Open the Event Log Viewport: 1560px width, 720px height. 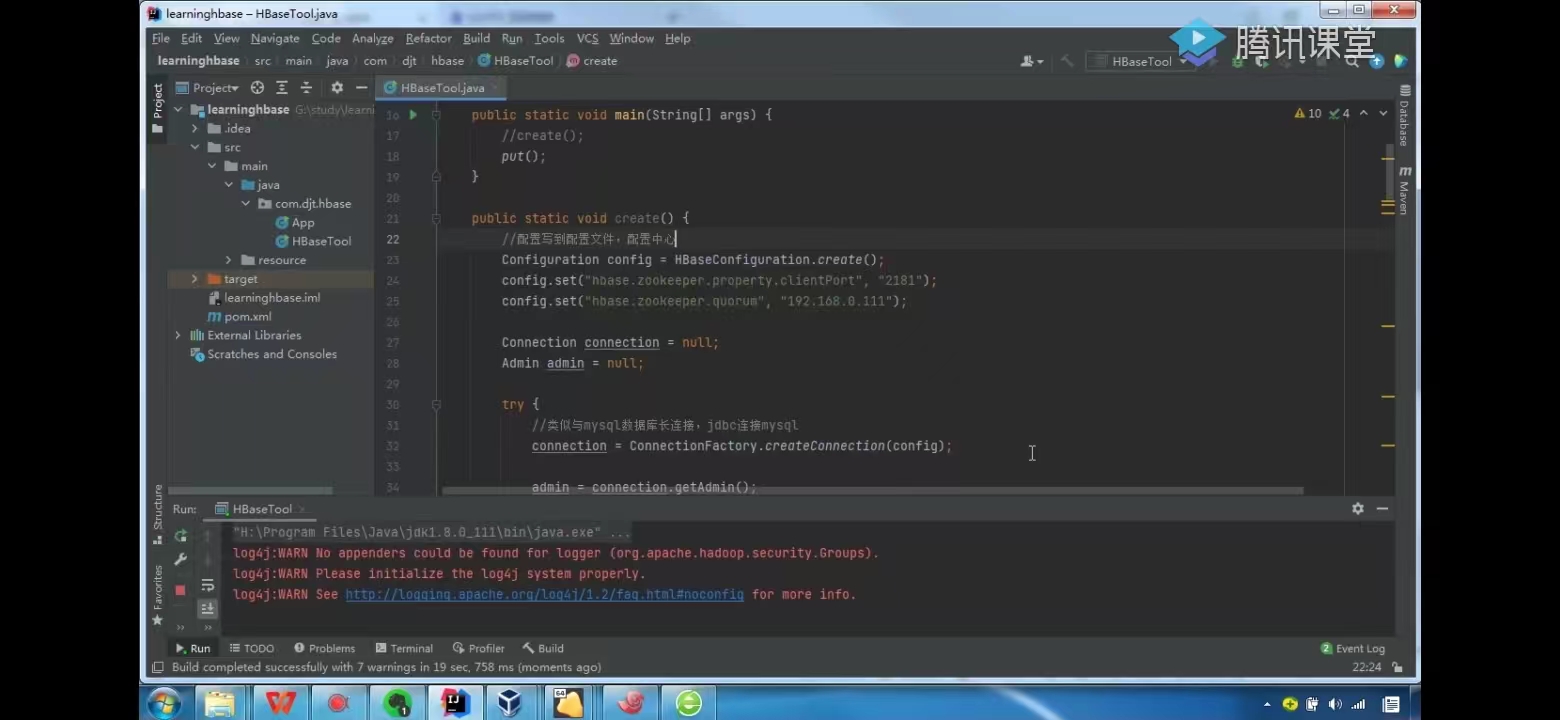tap(1353, 648)
